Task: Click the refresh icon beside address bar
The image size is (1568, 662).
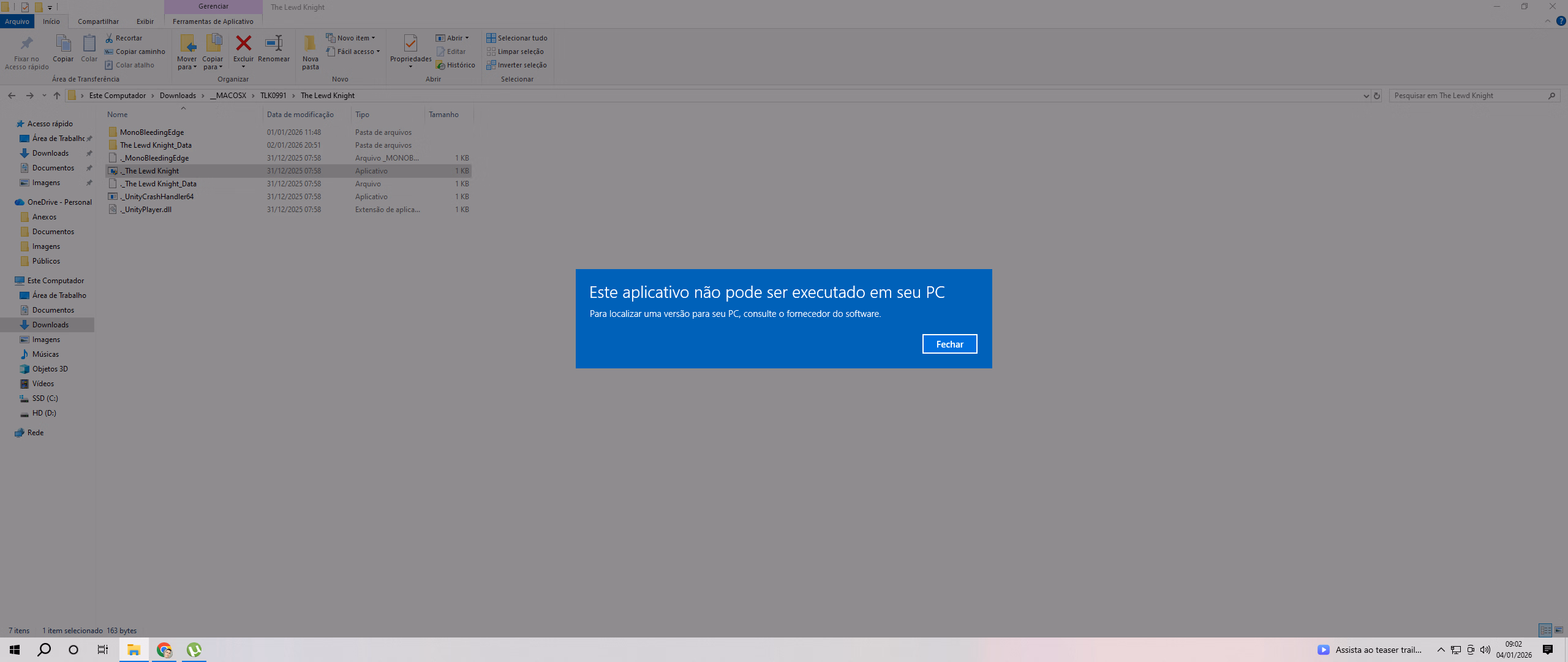Action: [x=1377, y=96]
